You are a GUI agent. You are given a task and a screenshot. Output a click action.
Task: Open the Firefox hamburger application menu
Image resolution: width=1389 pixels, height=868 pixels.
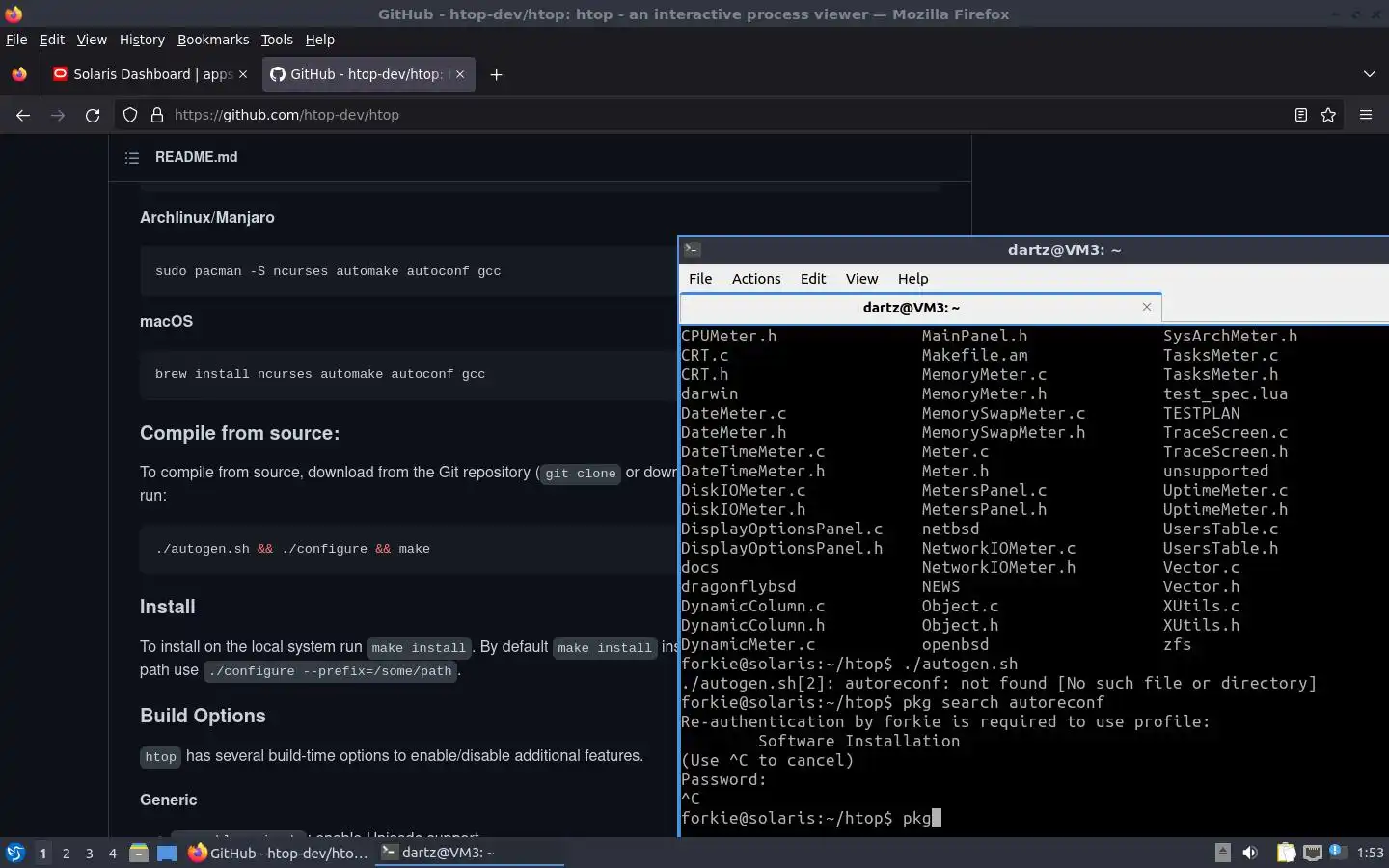1366,115
